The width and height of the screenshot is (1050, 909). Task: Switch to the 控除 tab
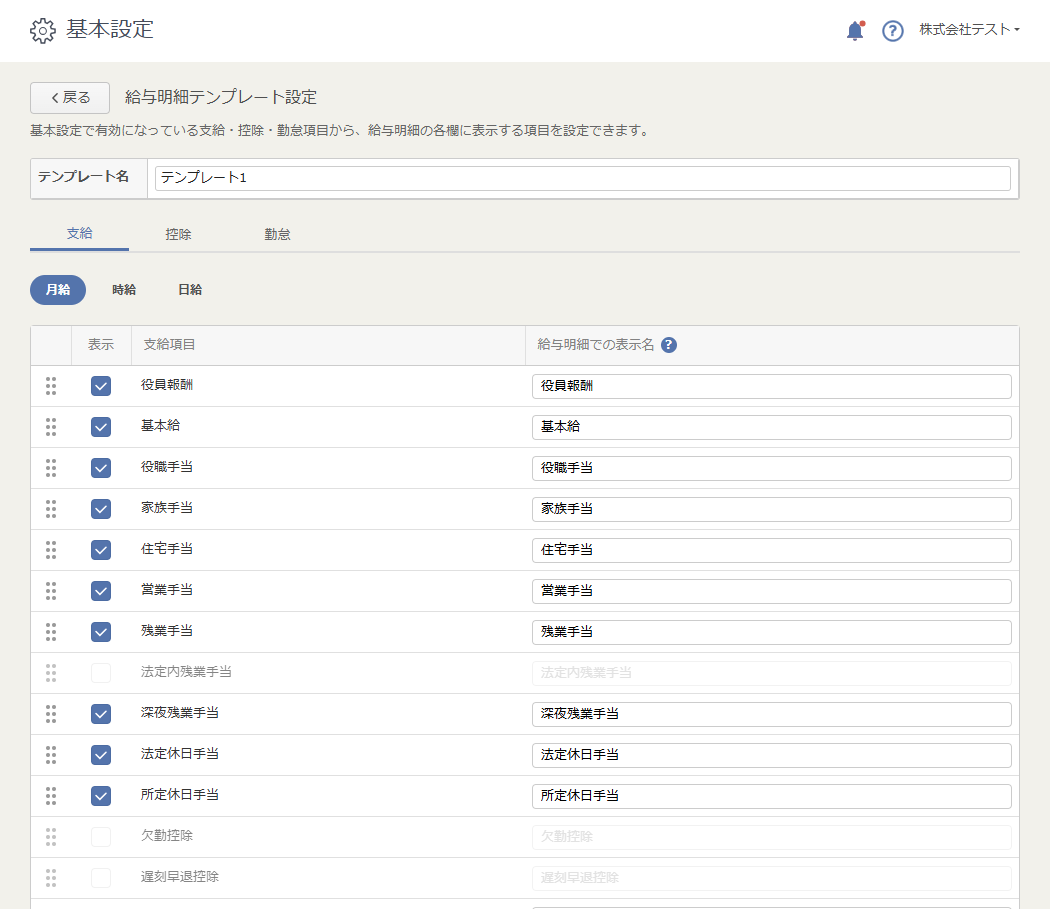coord(178,234)
